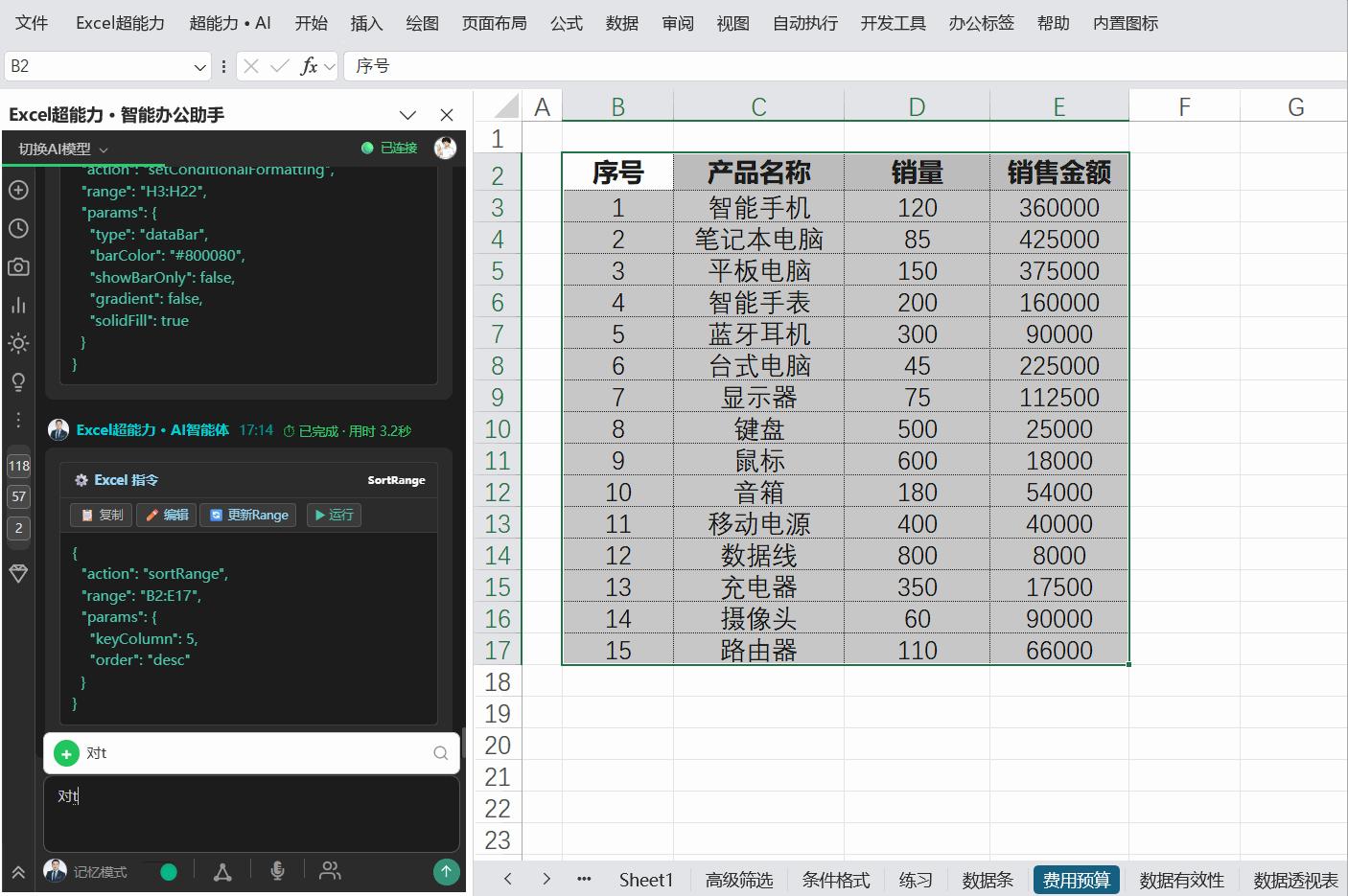Image resolution: width=1348 pixels, height=896 pixels.
Task: Click the 运行 run button
Action: point(334,515)
